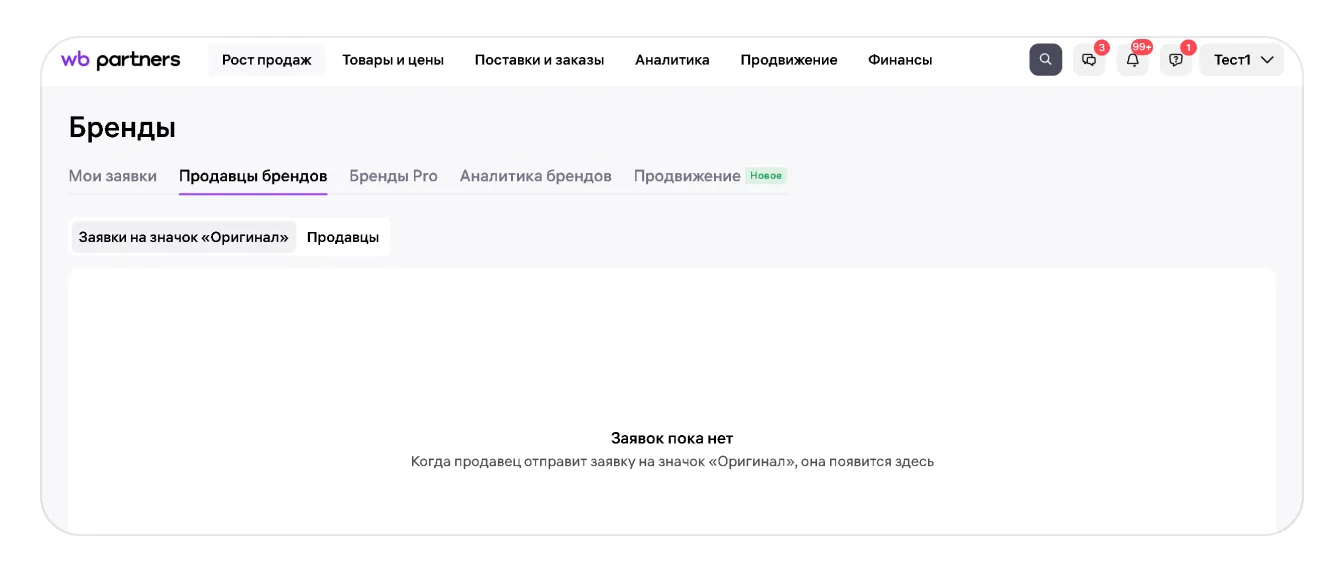Select the Продавцы брендов tab
The image size is (1344, 572).
point(253,176)
